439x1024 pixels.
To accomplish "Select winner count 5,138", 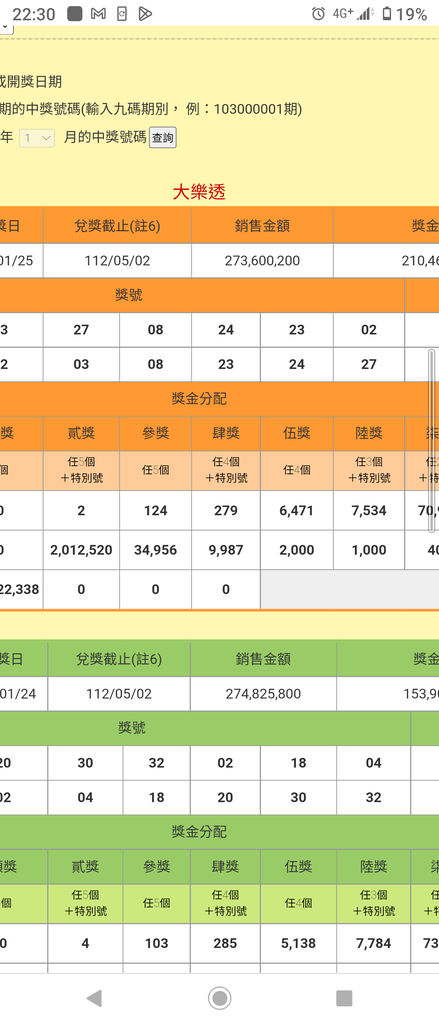I will (x=299, y=943).
